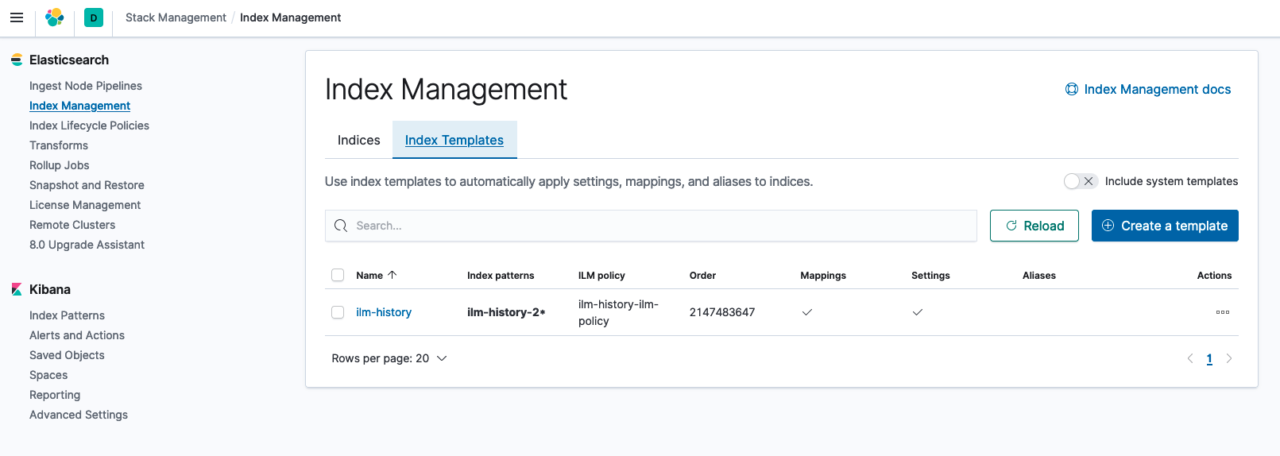This screenshot has height=456, width=1280.
Task: Click the Elastic logo icon
Action: click(x=55, y=17)
